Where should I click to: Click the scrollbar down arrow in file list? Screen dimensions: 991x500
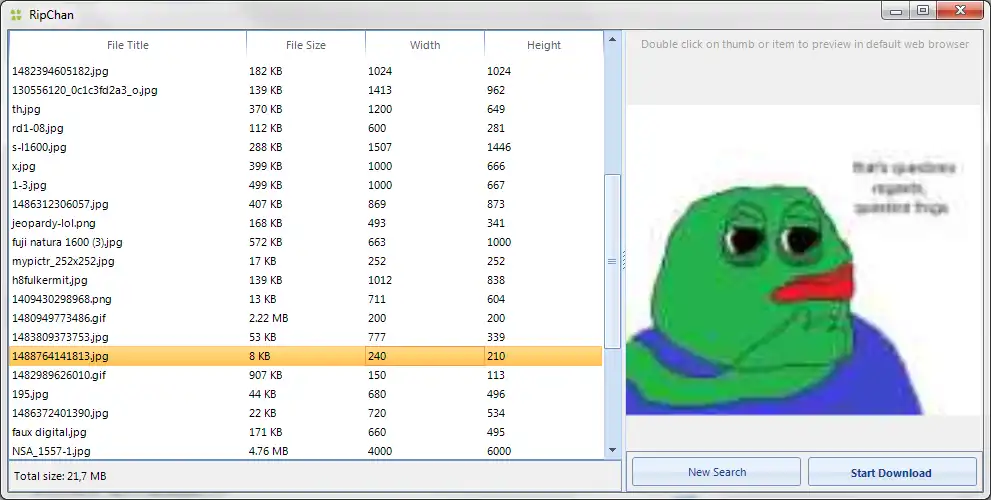pyautogui.click(x=612, y=450)
